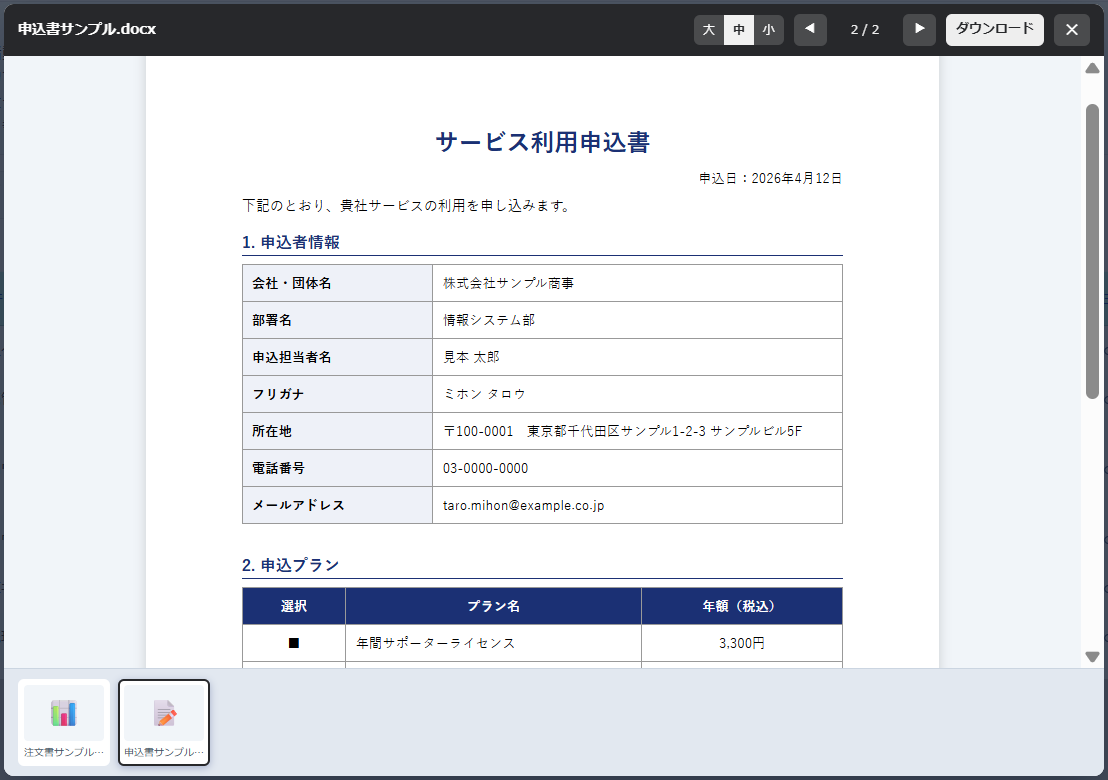Click the vertical scrollbar thumb
This screenshot has width=1108, height=780.
coord(1092,251)
